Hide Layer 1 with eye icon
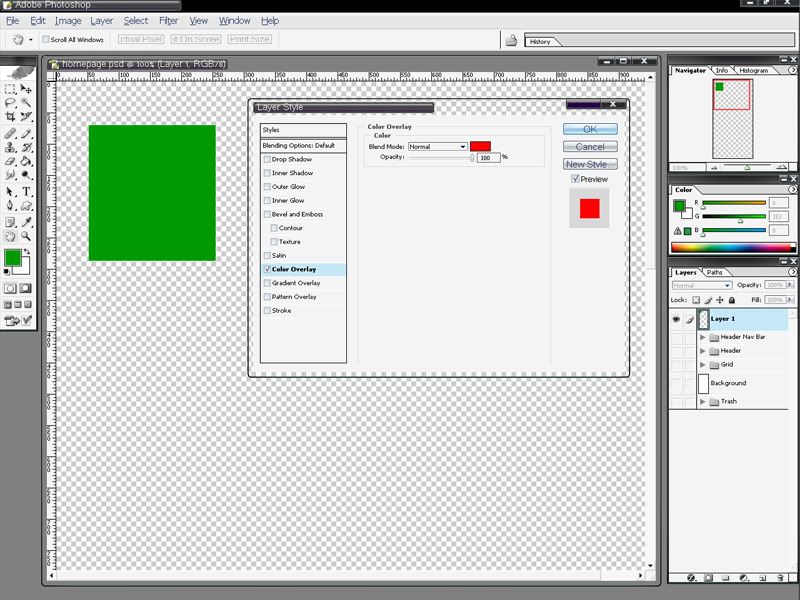The image size is (800, 600). click(676, 319)
